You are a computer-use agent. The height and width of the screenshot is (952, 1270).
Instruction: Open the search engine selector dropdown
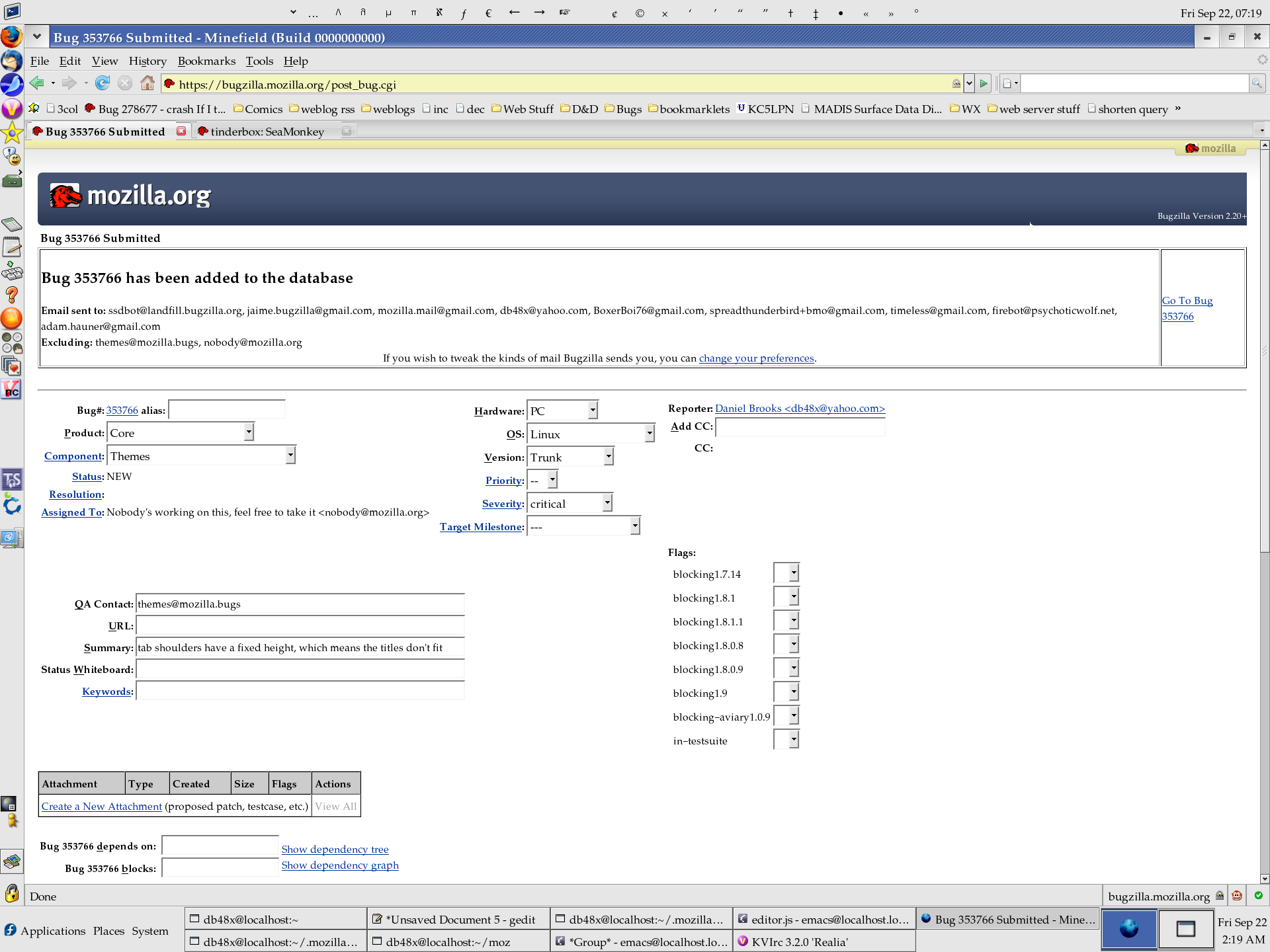pyautogui.click(x=1010, y=83)
